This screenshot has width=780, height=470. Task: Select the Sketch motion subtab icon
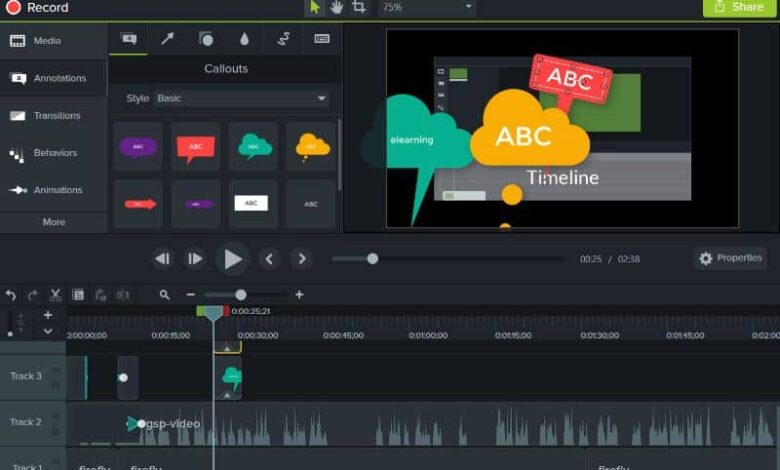pyautogui.click(x=283, y=39)
